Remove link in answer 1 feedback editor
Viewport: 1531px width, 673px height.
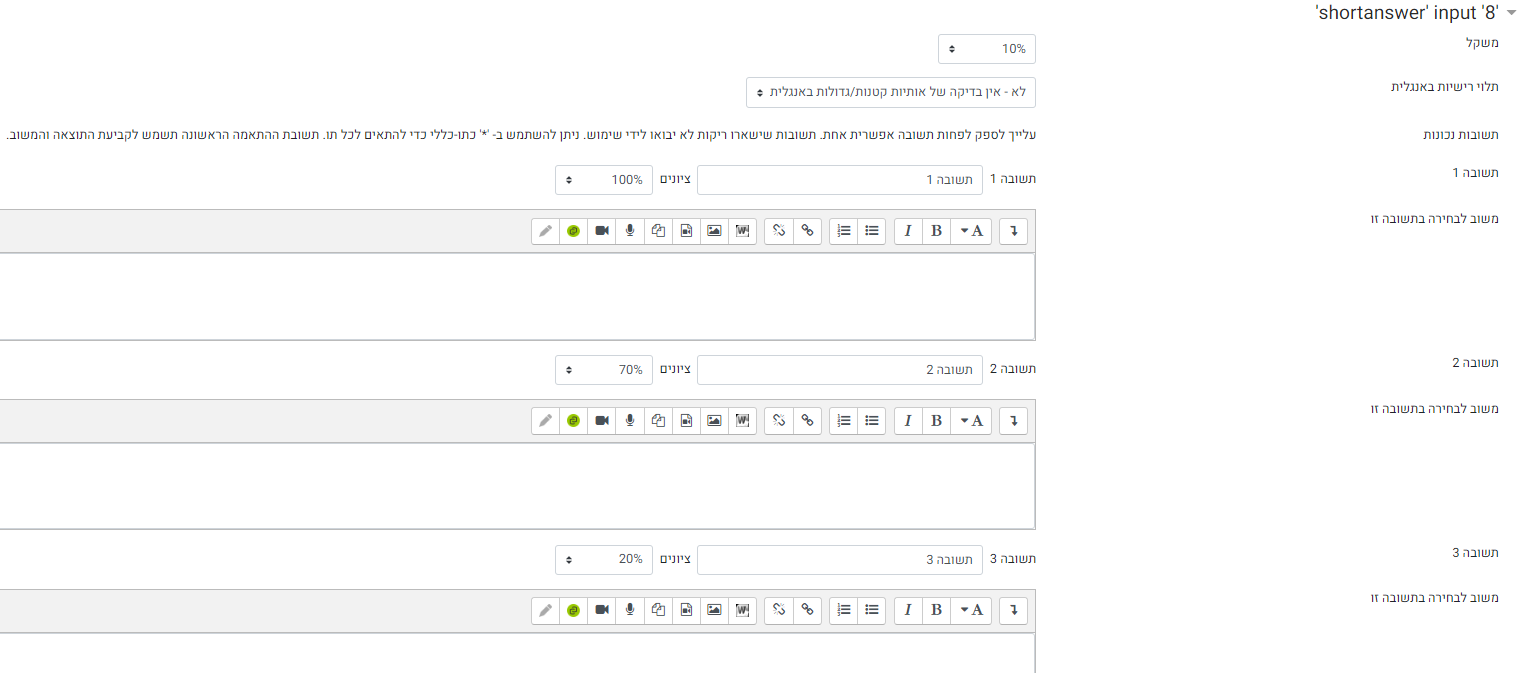(x=779, y=231)
